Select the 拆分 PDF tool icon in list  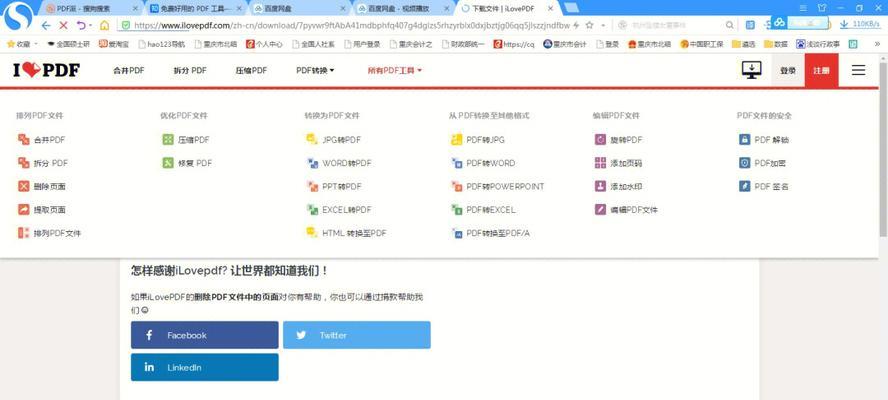23,163
